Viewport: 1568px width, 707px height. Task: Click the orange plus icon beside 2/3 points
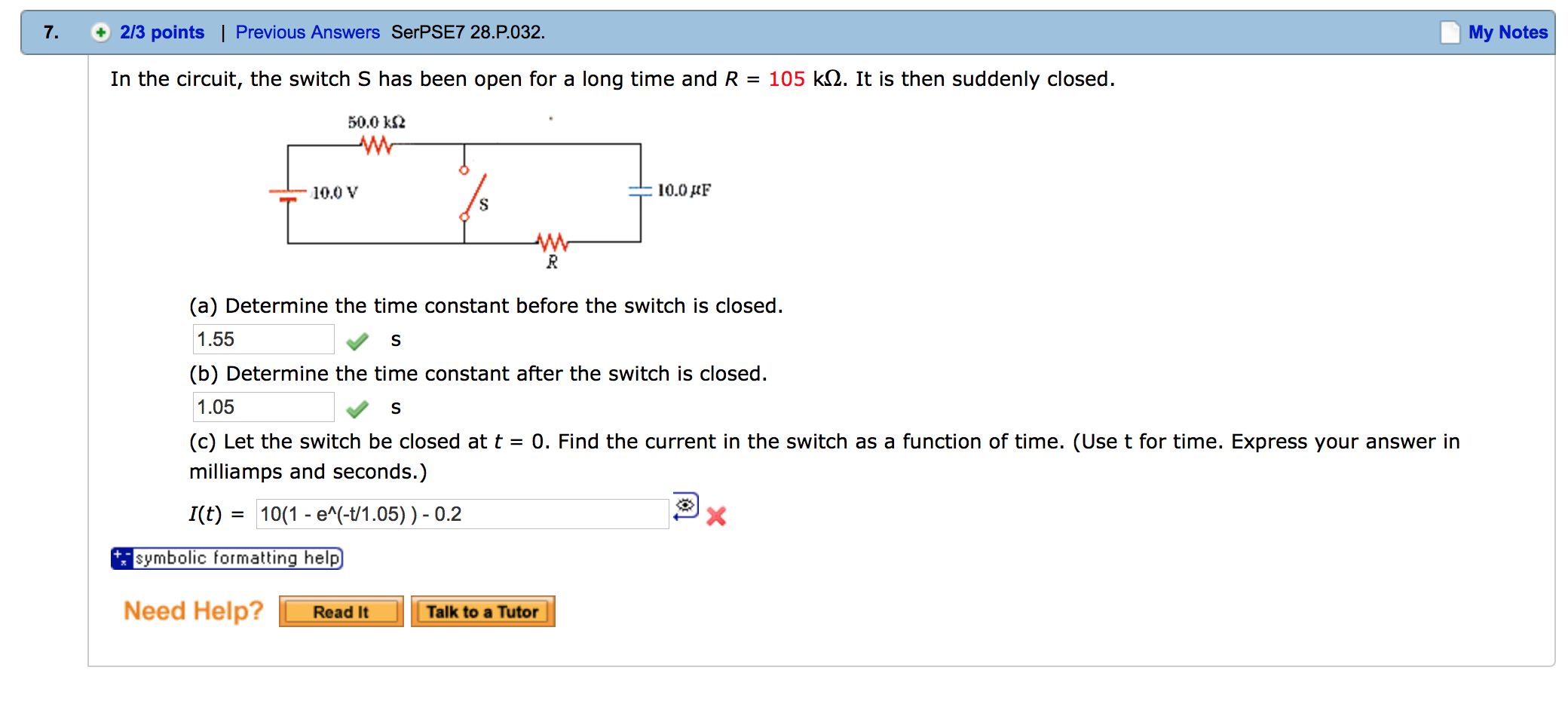[x=99, y=32]
